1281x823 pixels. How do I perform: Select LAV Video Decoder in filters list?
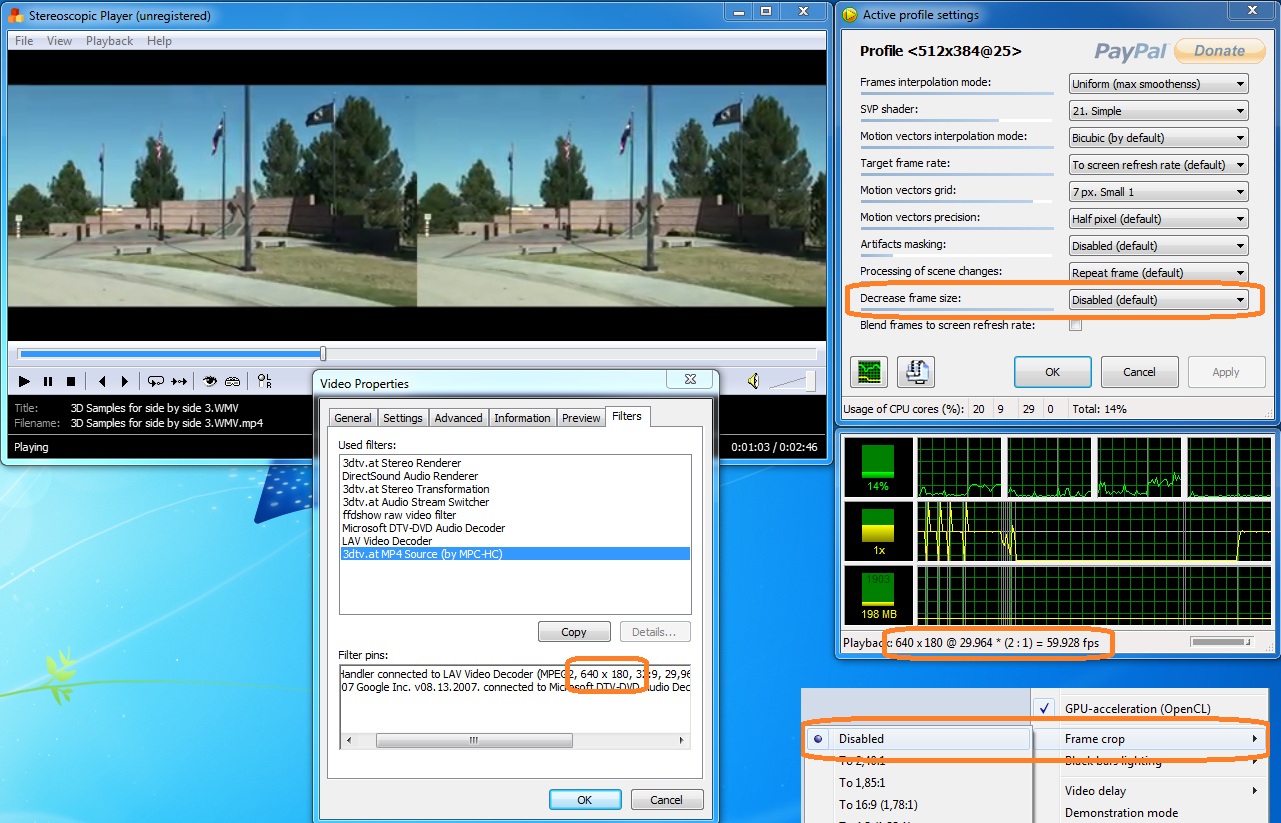tap(387, 541)
